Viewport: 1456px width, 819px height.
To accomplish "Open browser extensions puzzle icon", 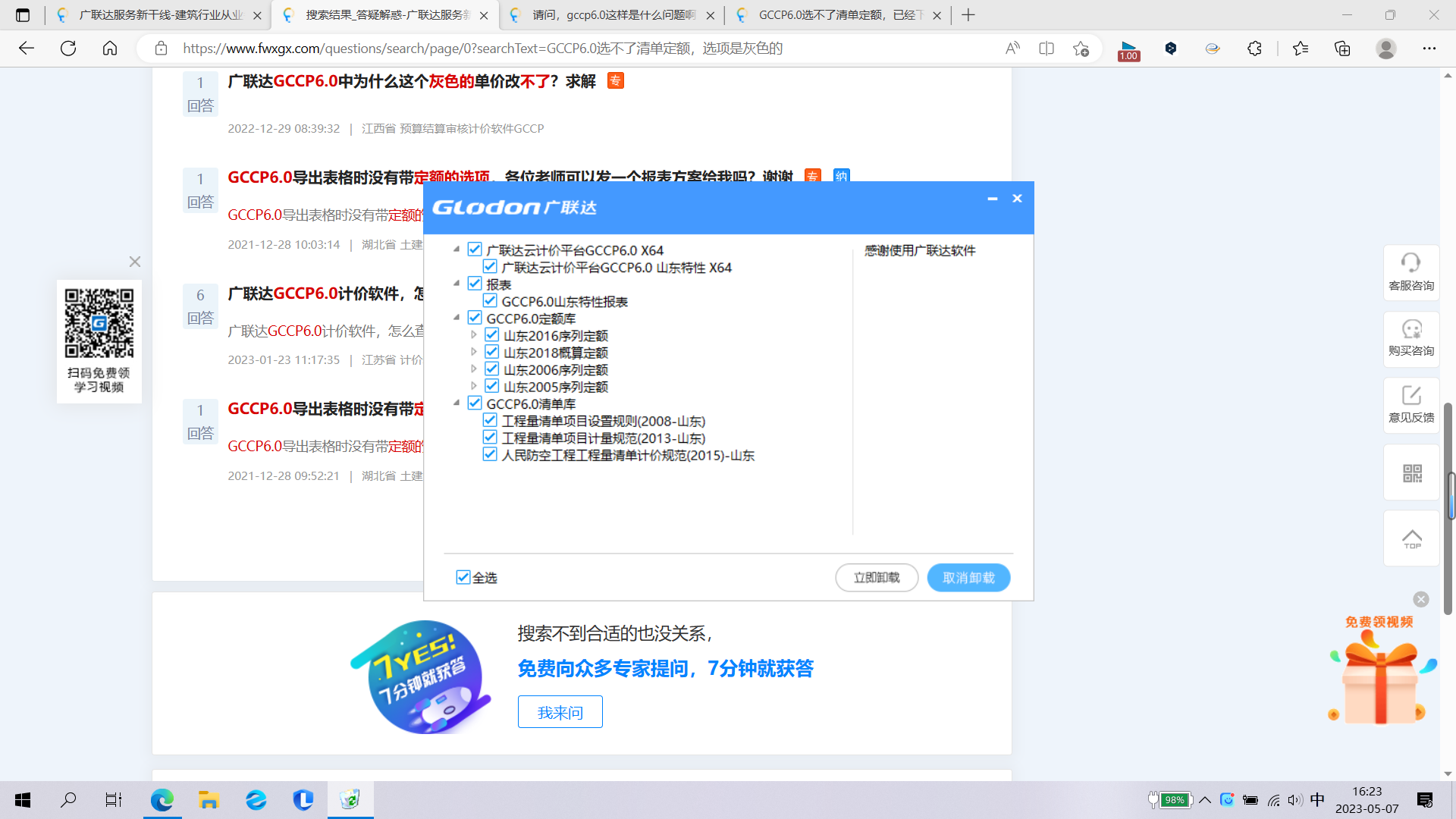I will (1254, 49).
